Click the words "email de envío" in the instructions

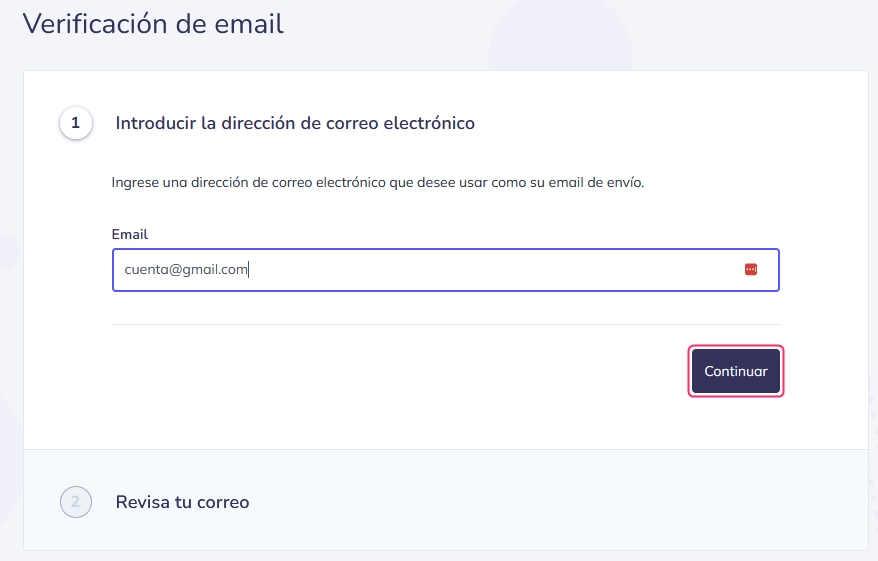click(599, 183)
